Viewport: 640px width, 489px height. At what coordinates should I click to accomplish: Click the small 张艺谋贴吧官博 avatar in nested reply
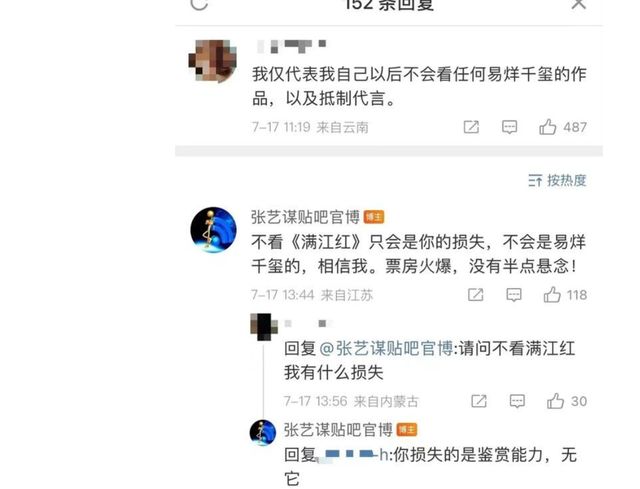[x=262, y=433]
